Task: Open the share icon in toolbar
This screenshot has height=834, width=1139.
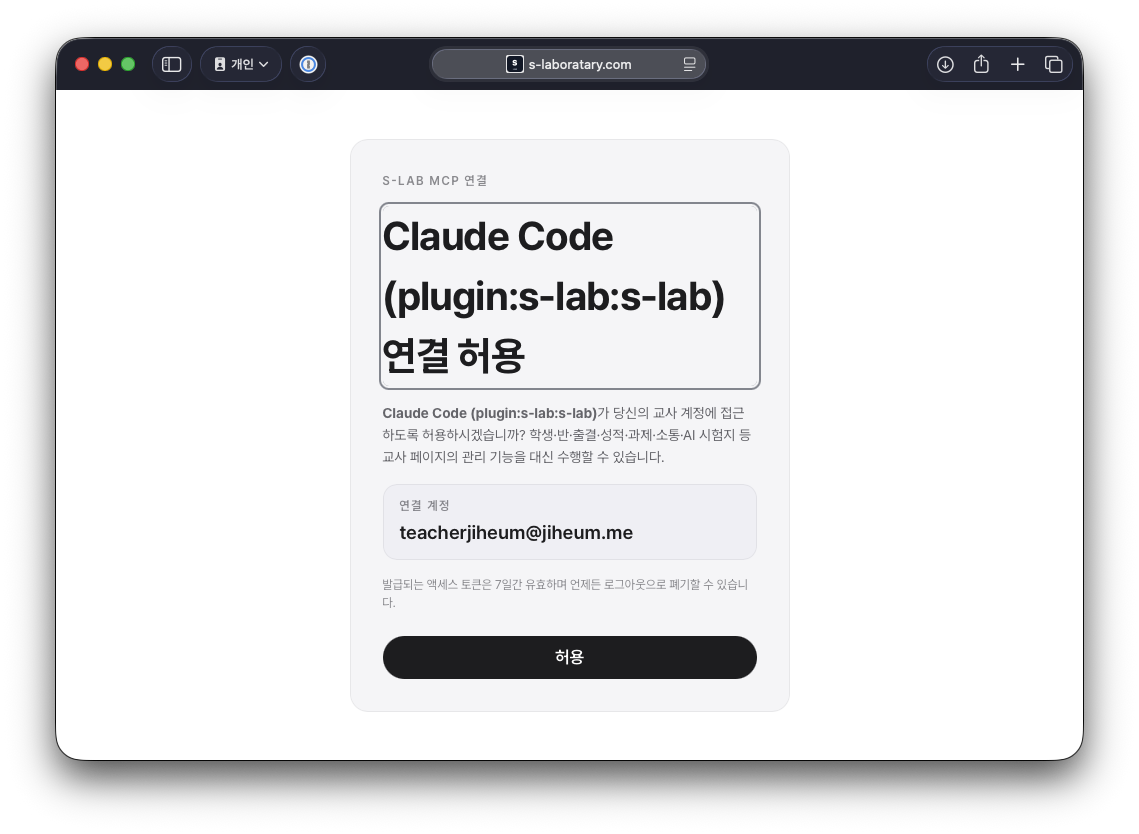Action: pyautogui.click(x=981, y=65)
